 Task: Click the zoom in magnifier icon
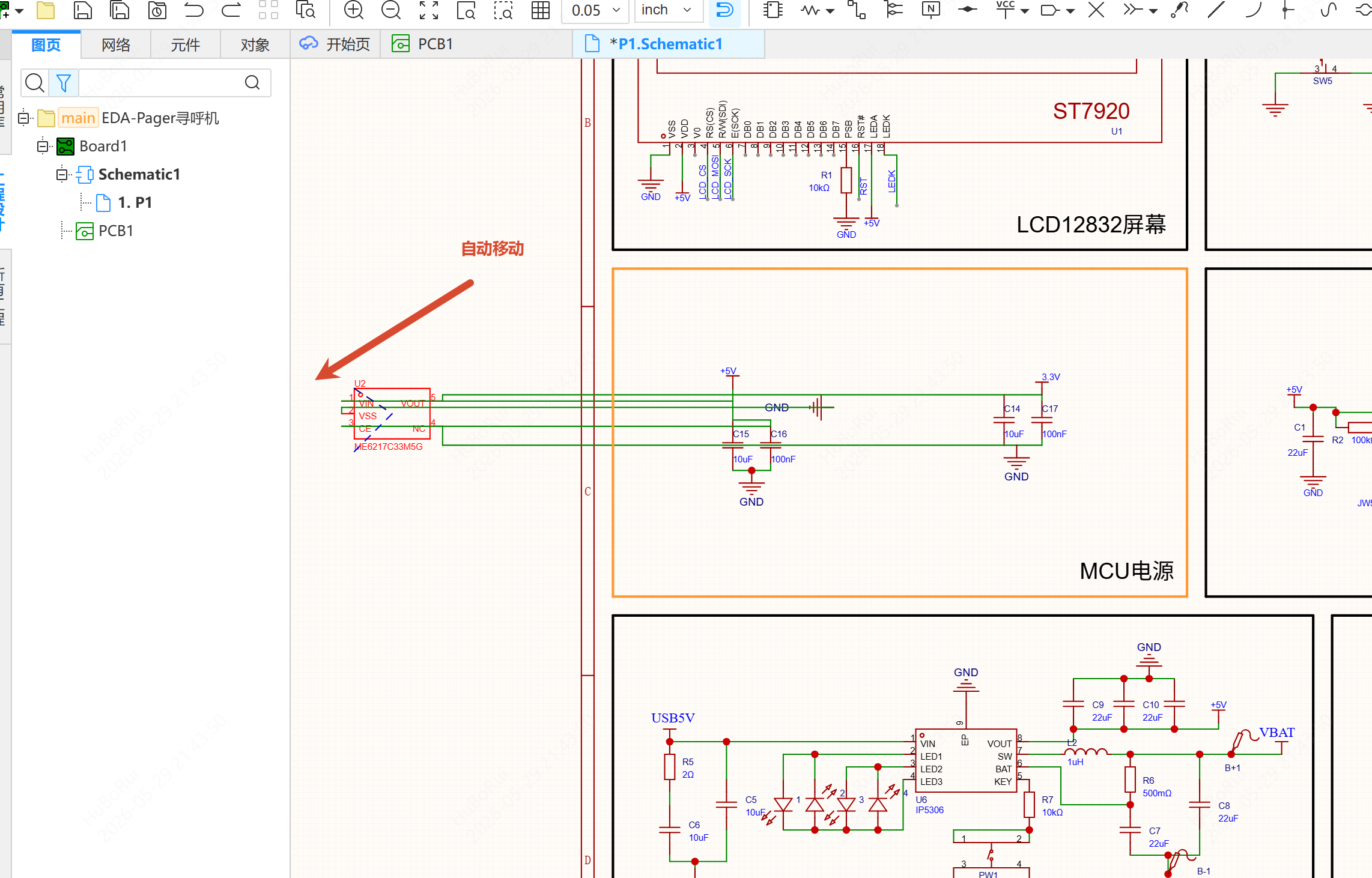(354, 10)
